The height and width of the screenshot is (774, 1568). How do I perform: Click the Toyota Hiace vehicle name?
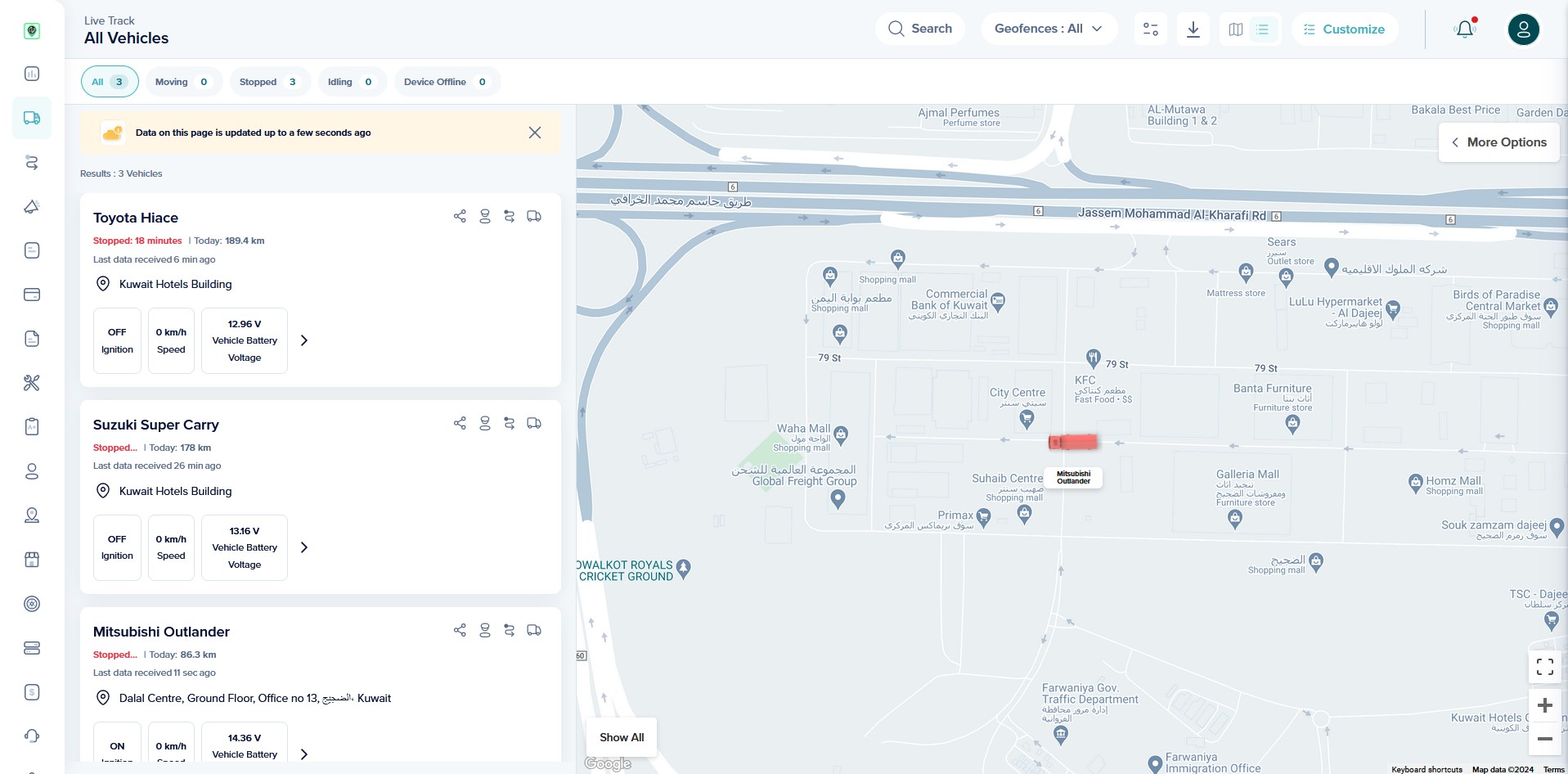coord(136,218)
